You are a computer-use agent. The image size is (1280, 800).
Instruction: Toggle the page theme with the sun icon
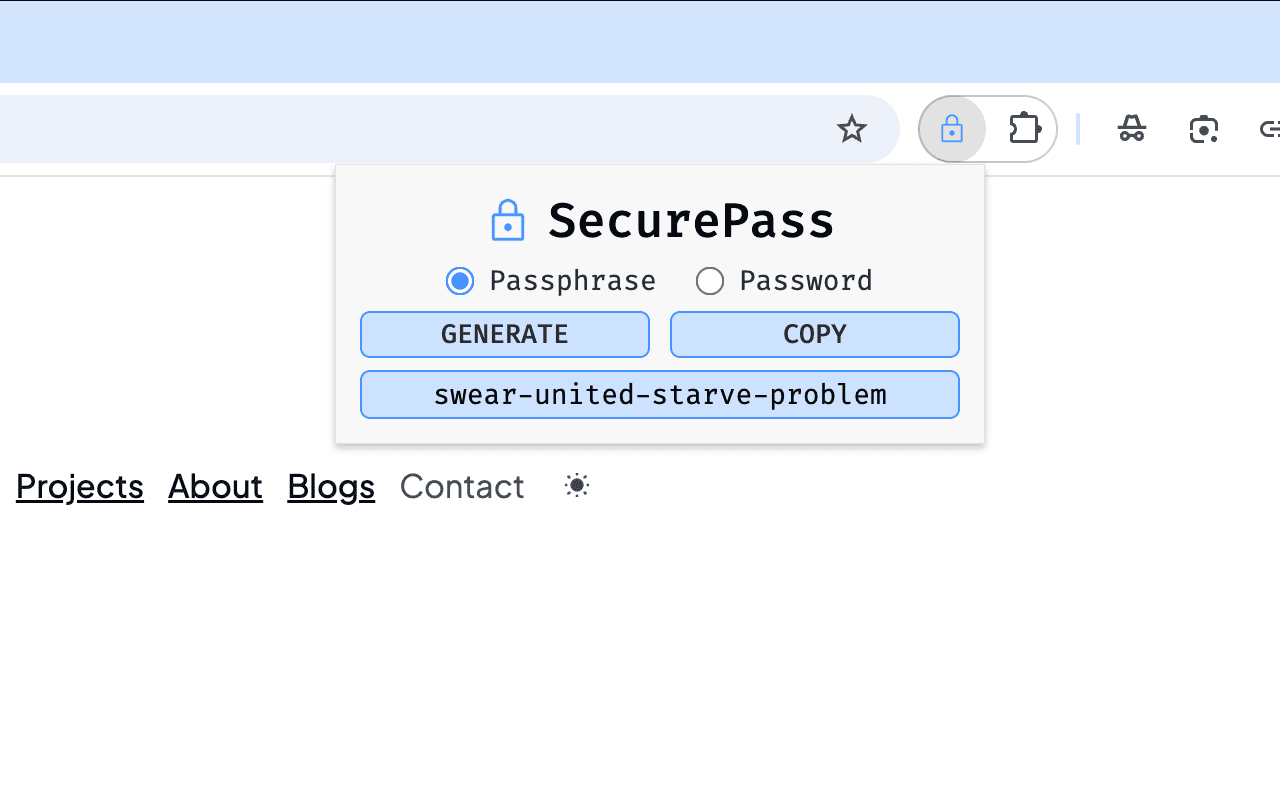coord(575,486)
